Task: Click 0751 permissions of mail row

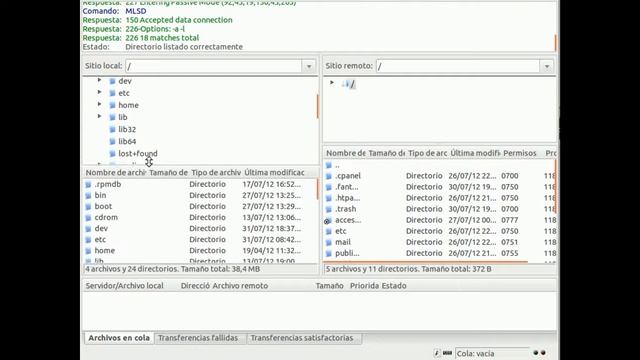Action: [x=510, y=242]
